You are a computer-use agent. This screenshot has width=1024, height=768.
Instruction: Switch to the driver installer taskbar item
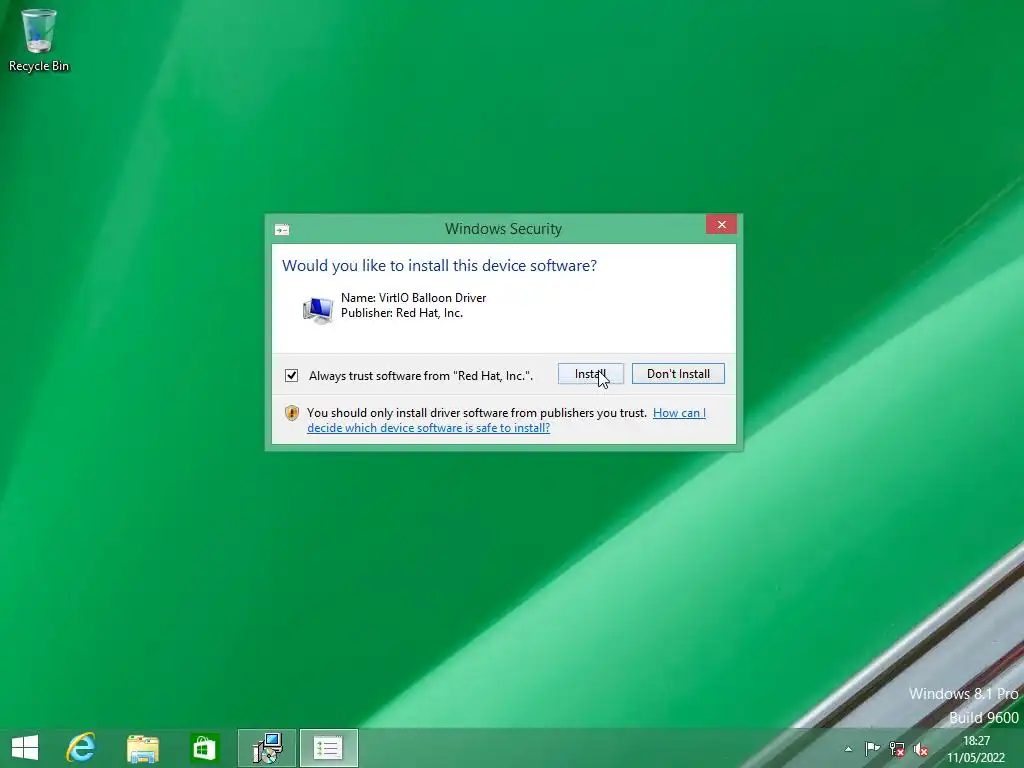point(267,748)
